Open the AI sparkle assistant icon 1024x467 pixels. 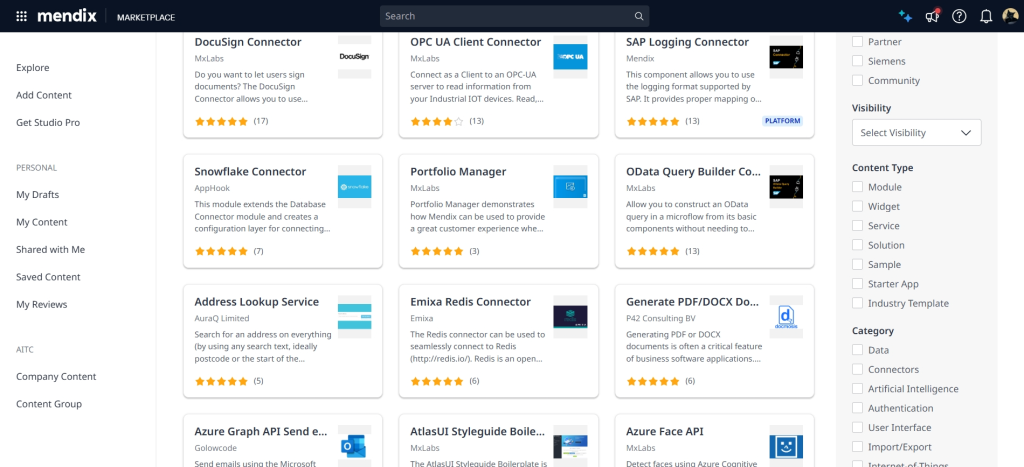click(x=904, y=16)
